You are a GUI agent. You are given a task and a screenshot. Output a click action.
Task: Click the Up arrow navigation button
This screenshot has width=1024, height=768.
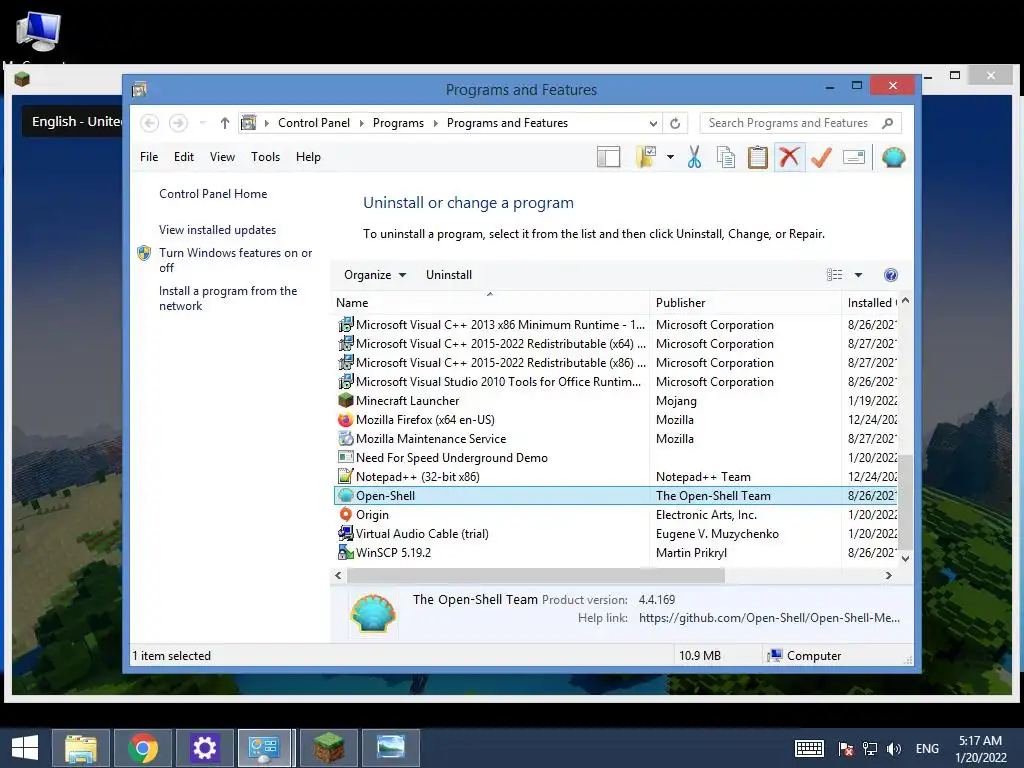pyautogui.click(x=225, y=123)
